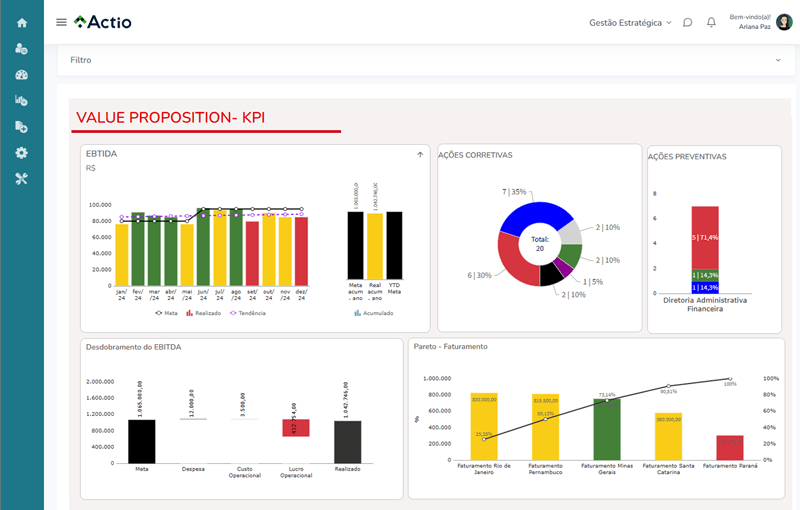The width and height of the screenshot is (800, 510).
Task: Click the red set/24 EBITDA bar
Action: (252, 253)
